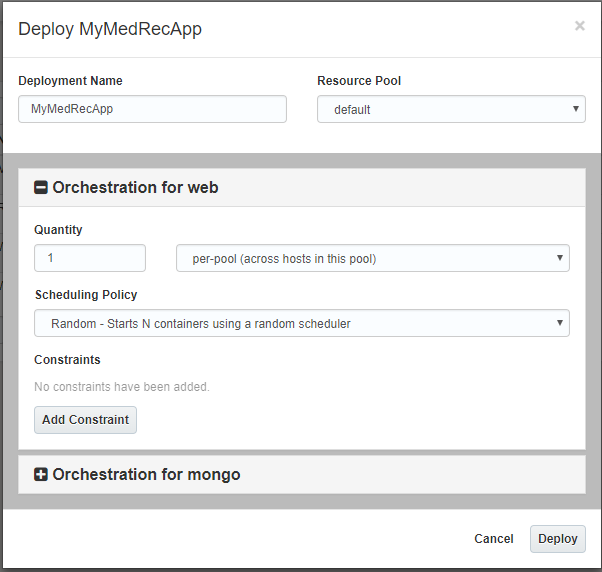Open the per-pool quantity scope dropdown
The width and height of the screenshot is (602, 572).
[x=372, y=258]
